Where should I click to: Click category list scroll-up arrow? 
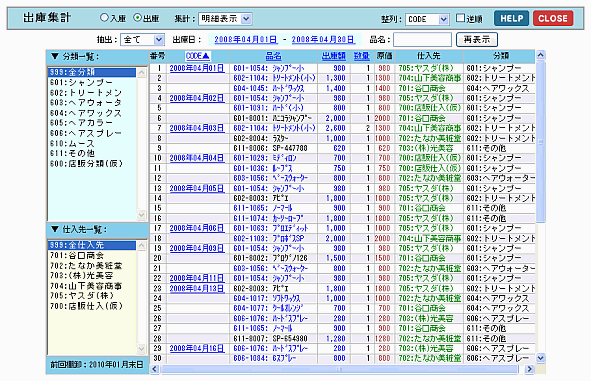coord(141,73)
